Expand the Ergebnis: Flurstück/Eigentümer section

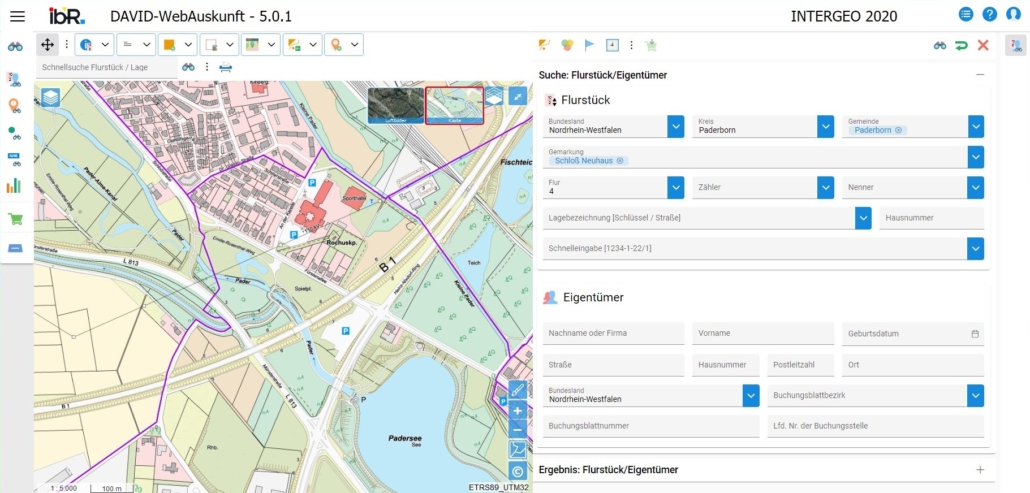click(x=980, y=469)
